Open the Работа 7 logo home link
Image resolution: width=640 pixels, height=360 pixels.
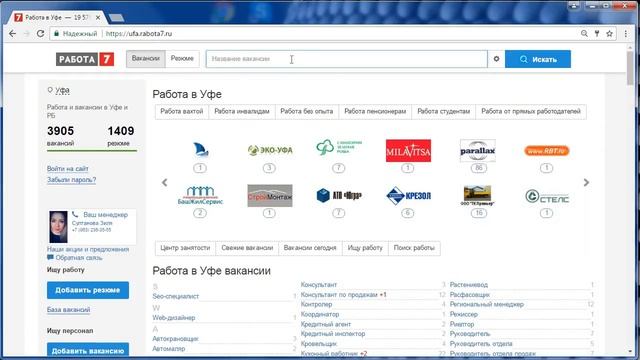[x=85, y=59]
